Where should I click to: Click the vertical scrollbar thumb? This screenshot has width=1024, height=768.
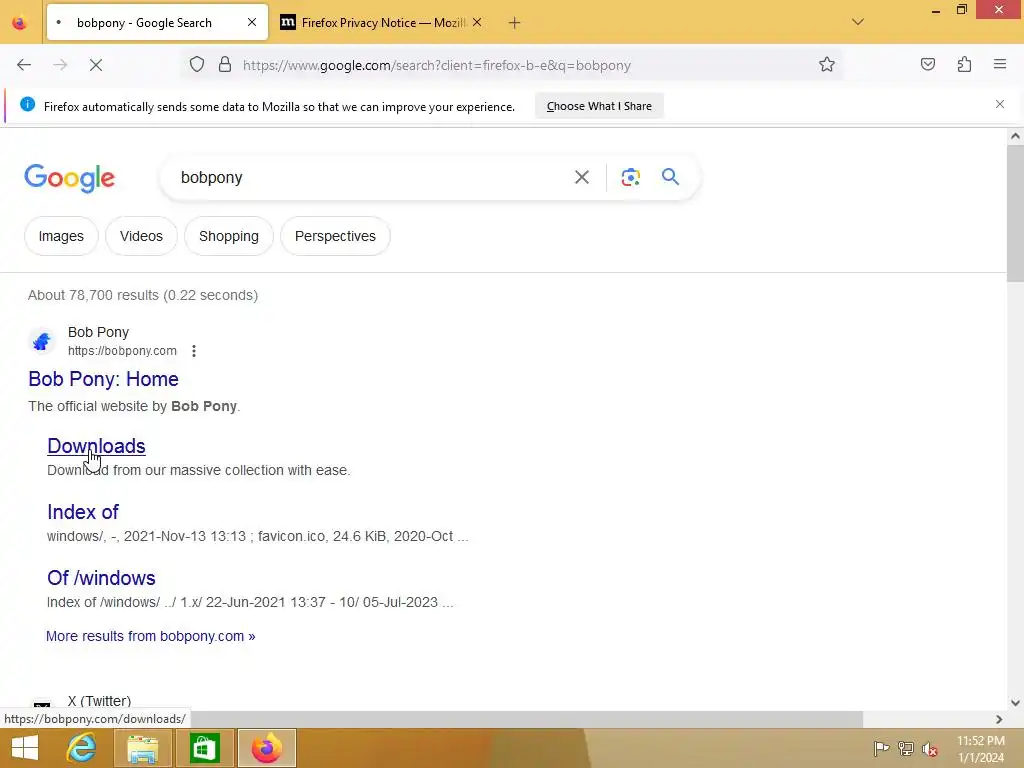tap(1015, 214)
